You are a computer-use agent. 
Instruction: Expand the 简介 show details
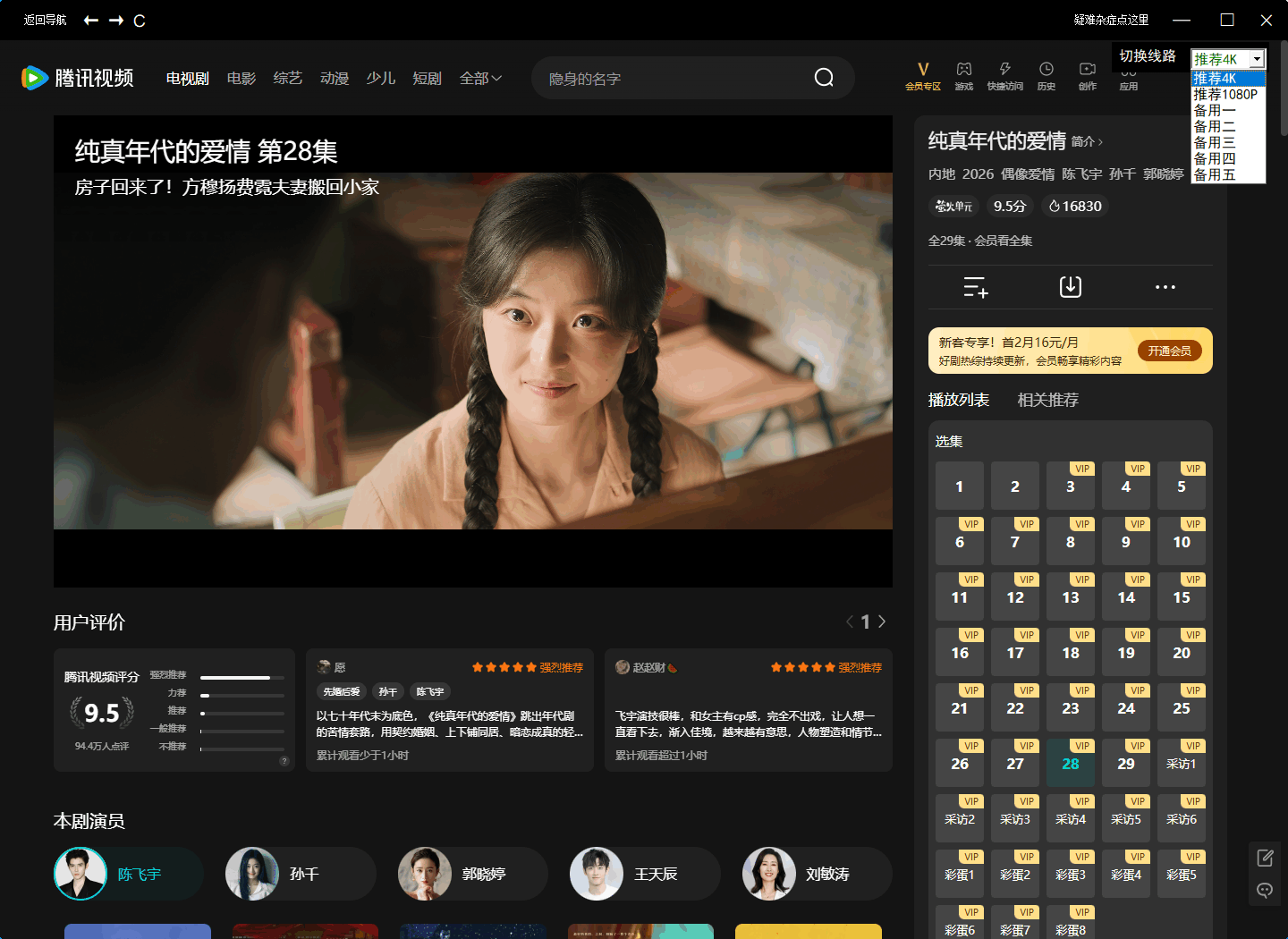coord(1085,141)
